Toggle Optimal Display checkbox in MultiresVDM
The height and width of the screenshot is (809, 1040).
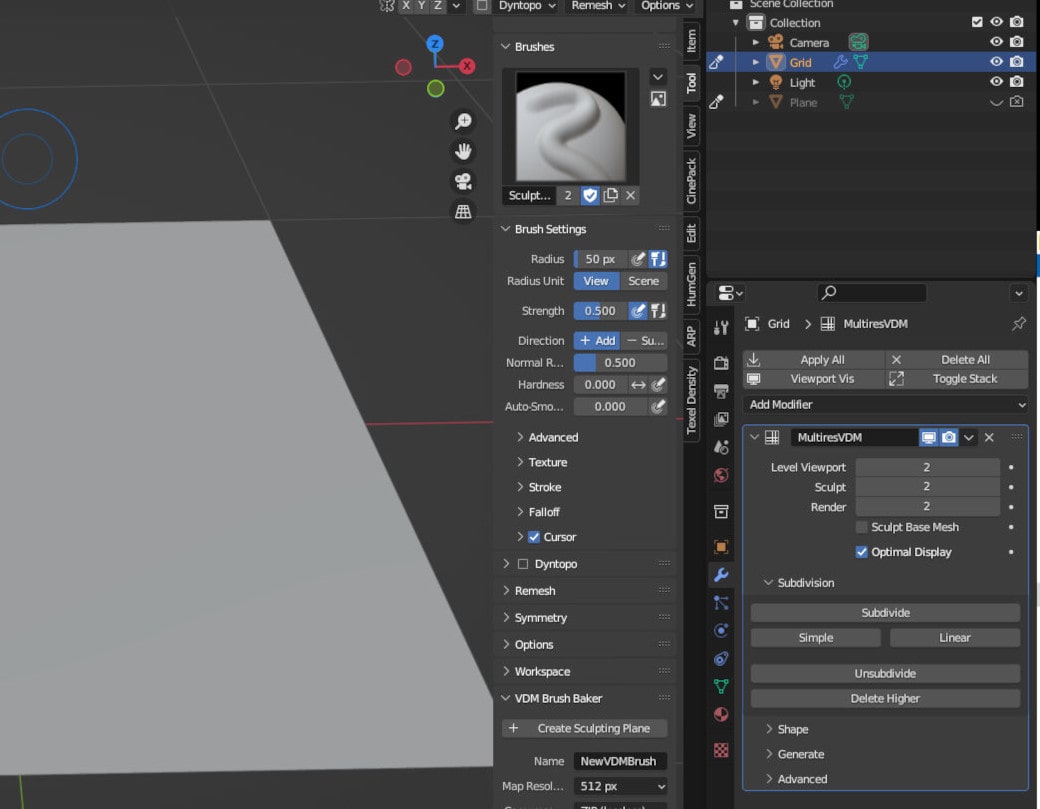(x=861, y=551)
